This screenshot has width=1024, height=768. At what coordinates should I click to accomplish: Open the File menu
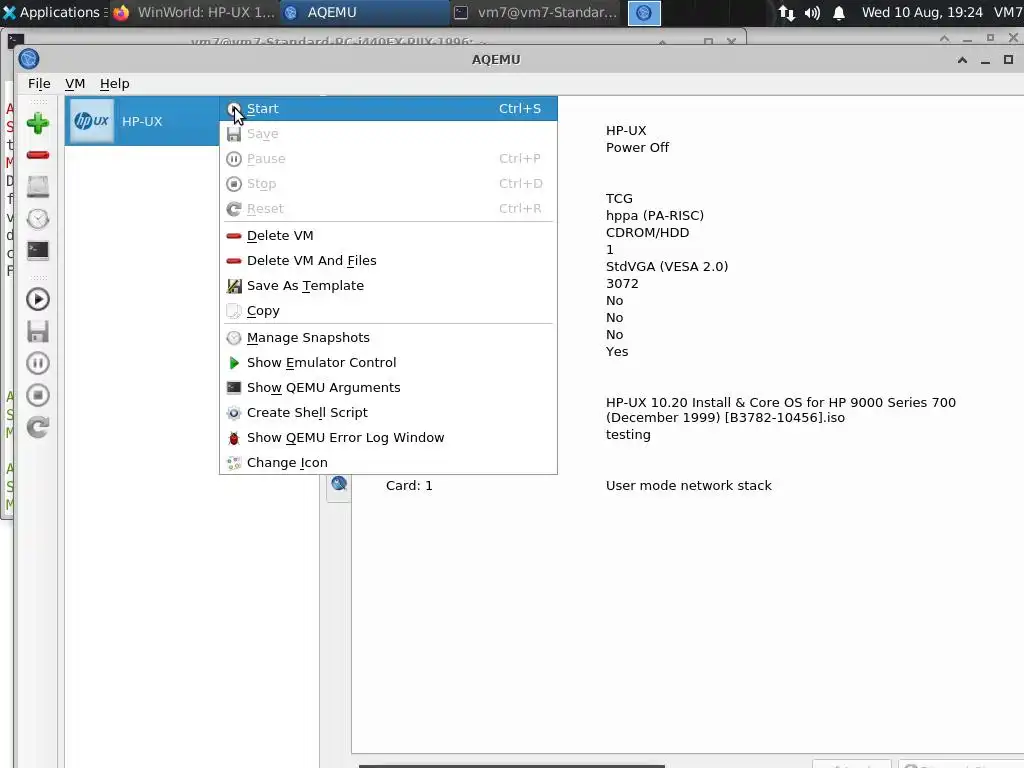[x=39, y=84]
